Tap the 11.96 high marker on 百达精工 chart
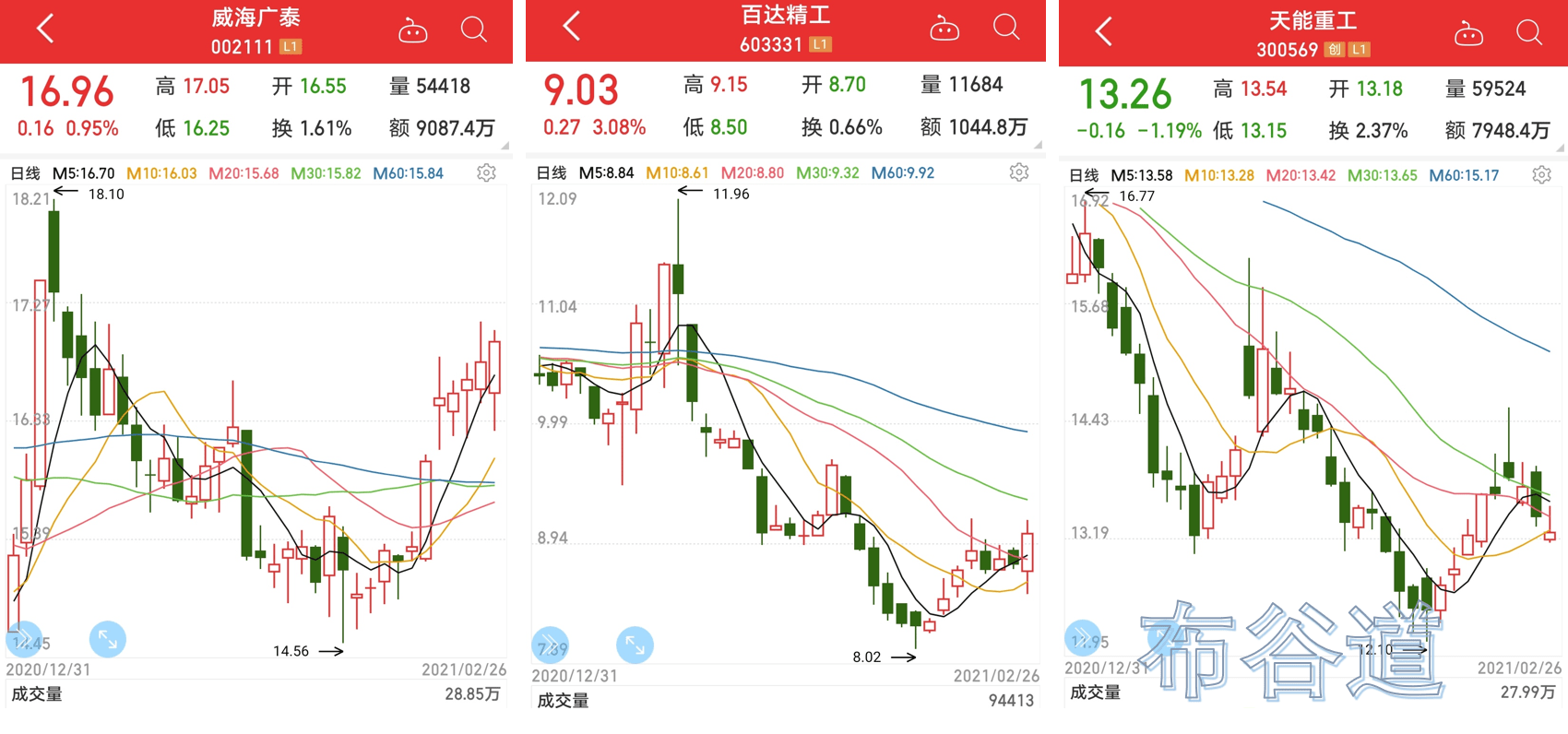 pyautogui.click(x=731, y=194)
